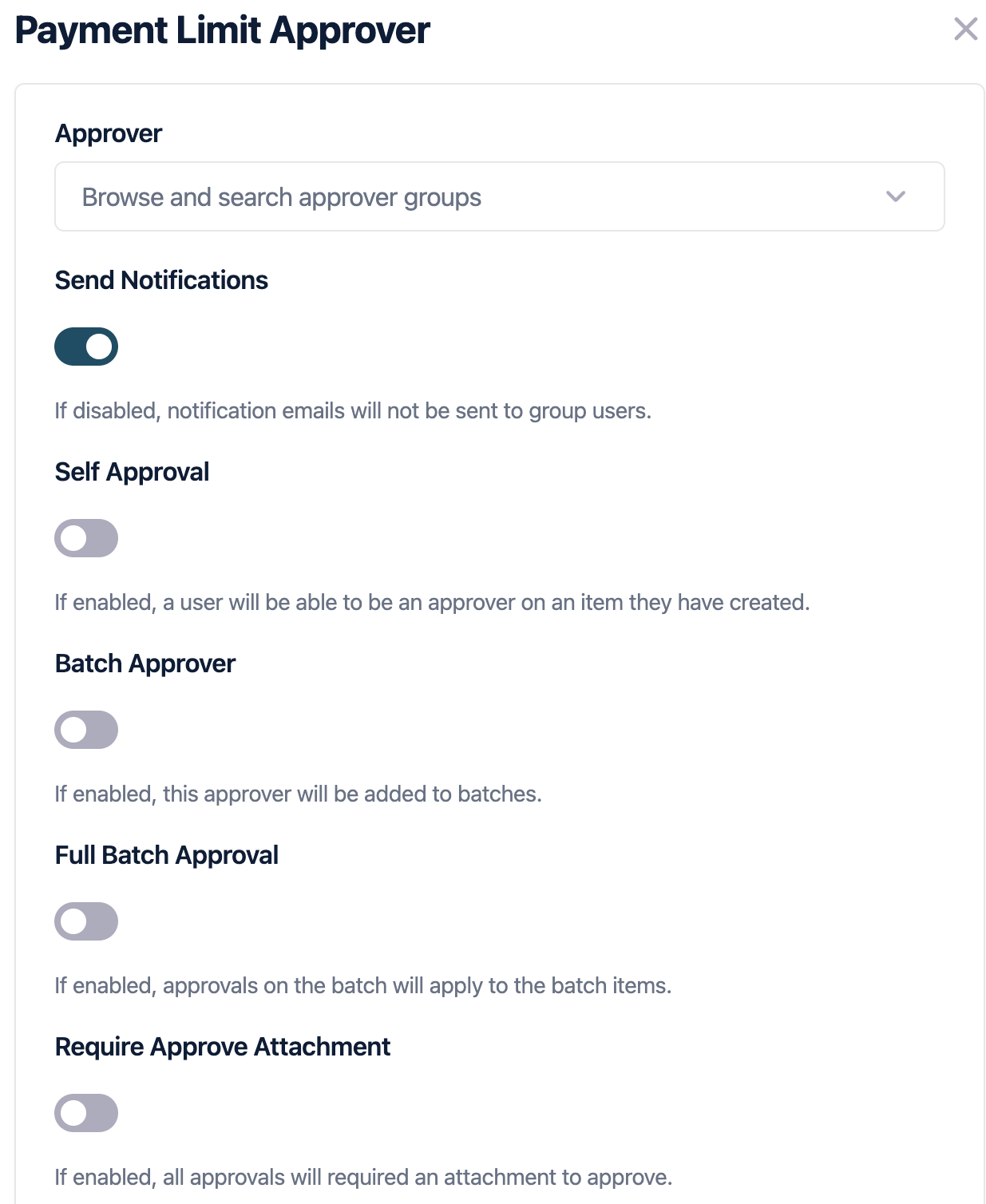Click the batch items approval description
Viewport: 986px width, 1204px height.
(362, 986)
